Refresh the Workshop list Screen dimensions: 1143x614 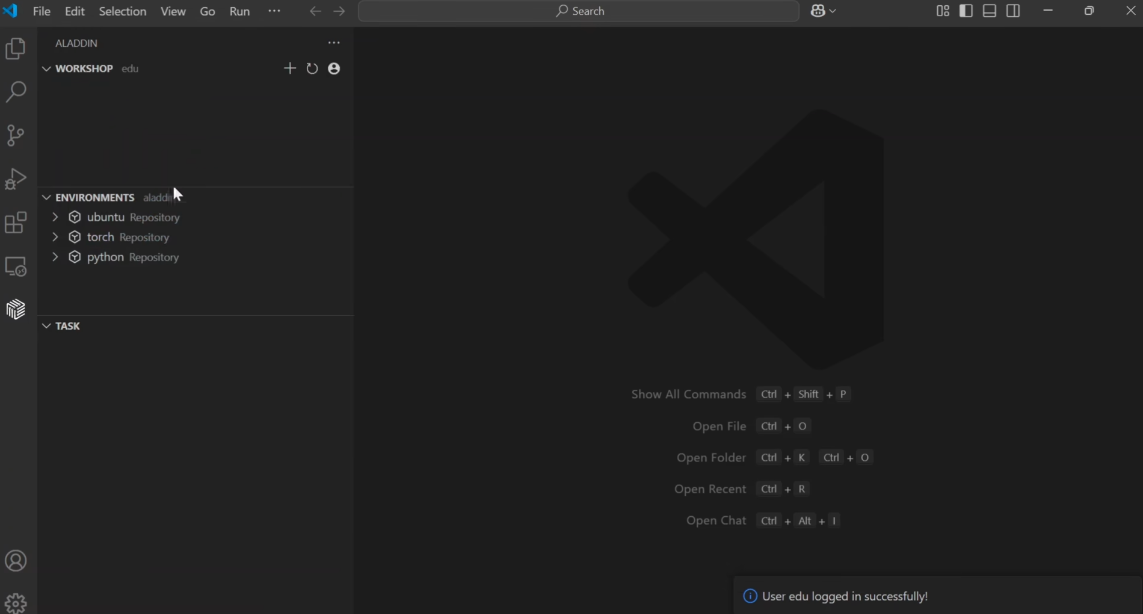(312, 69)
